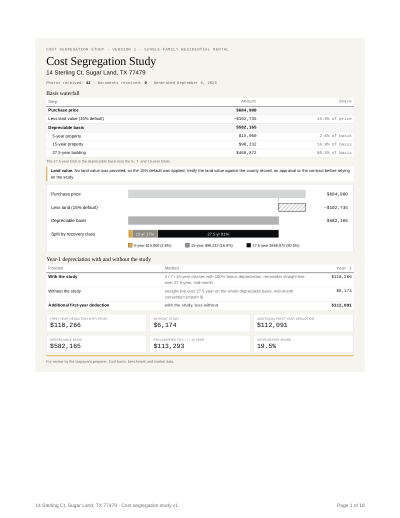Click the 'Additional first-year deduction' $112,091 summary card
This screenshot has height=518, width=400.
(x=303, y=323)
